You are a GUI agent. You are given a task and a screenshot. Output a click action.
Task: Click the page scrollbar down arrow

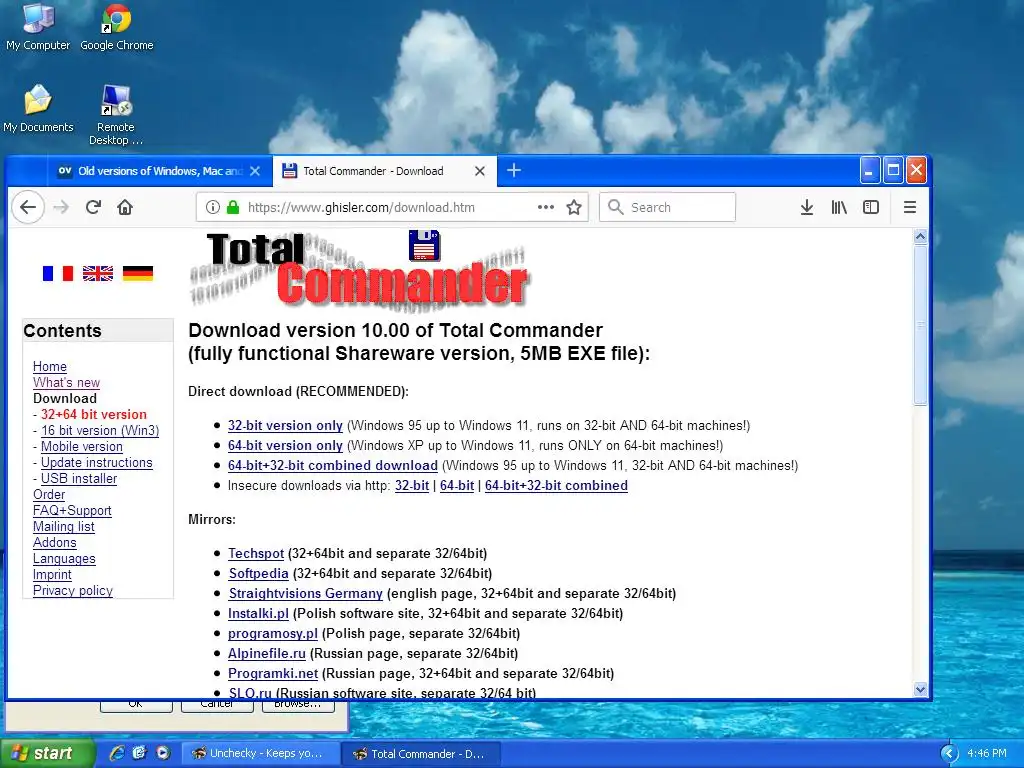tap(920, 689)
